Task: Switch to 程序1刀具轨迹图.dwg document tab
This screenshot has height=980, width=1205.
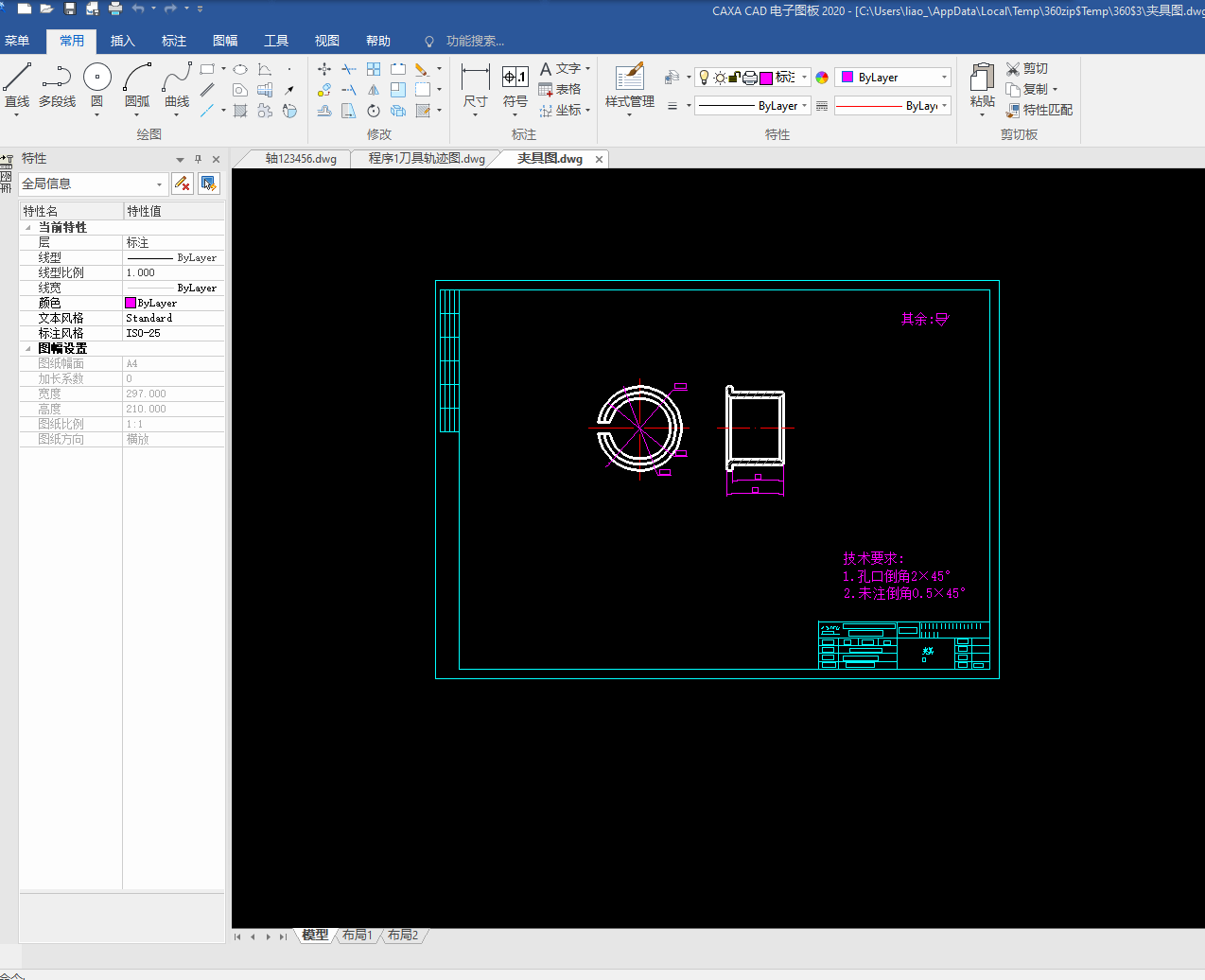Action: (427, 159)
